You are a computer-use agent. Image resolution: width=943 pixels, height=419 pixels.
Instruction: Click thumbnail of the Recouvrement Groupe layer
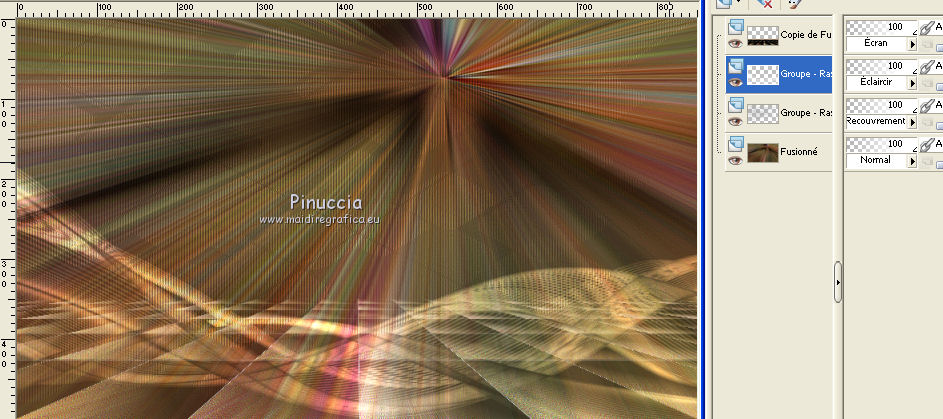pyautogui.click(x=763, y=114)
